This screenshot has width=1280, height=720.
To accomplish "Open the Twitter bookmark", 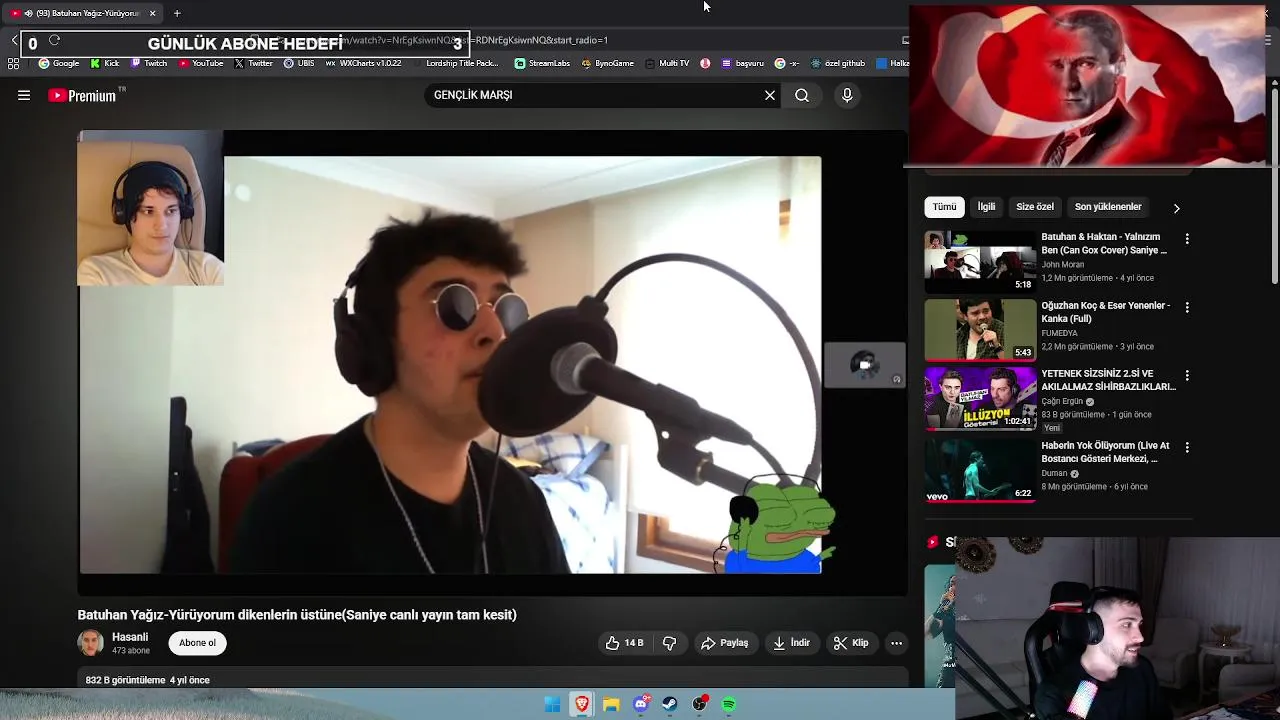I will [x=254, y=63].
